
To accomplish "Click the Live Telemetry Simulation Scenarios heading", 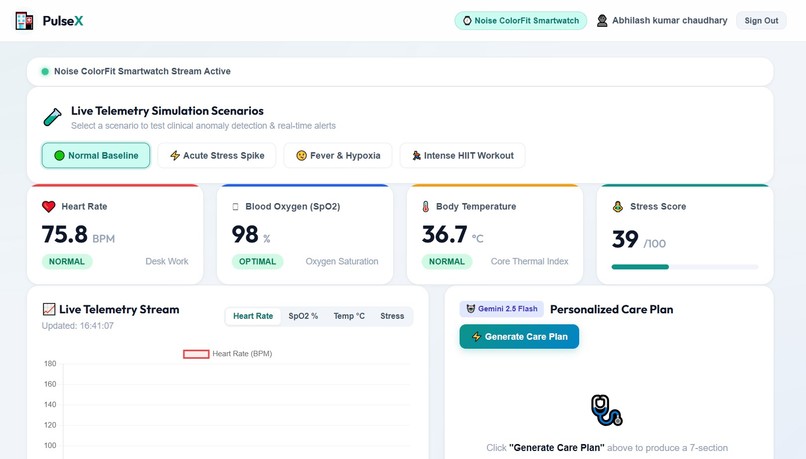I will pyautogui.click(x=167, y=111).
